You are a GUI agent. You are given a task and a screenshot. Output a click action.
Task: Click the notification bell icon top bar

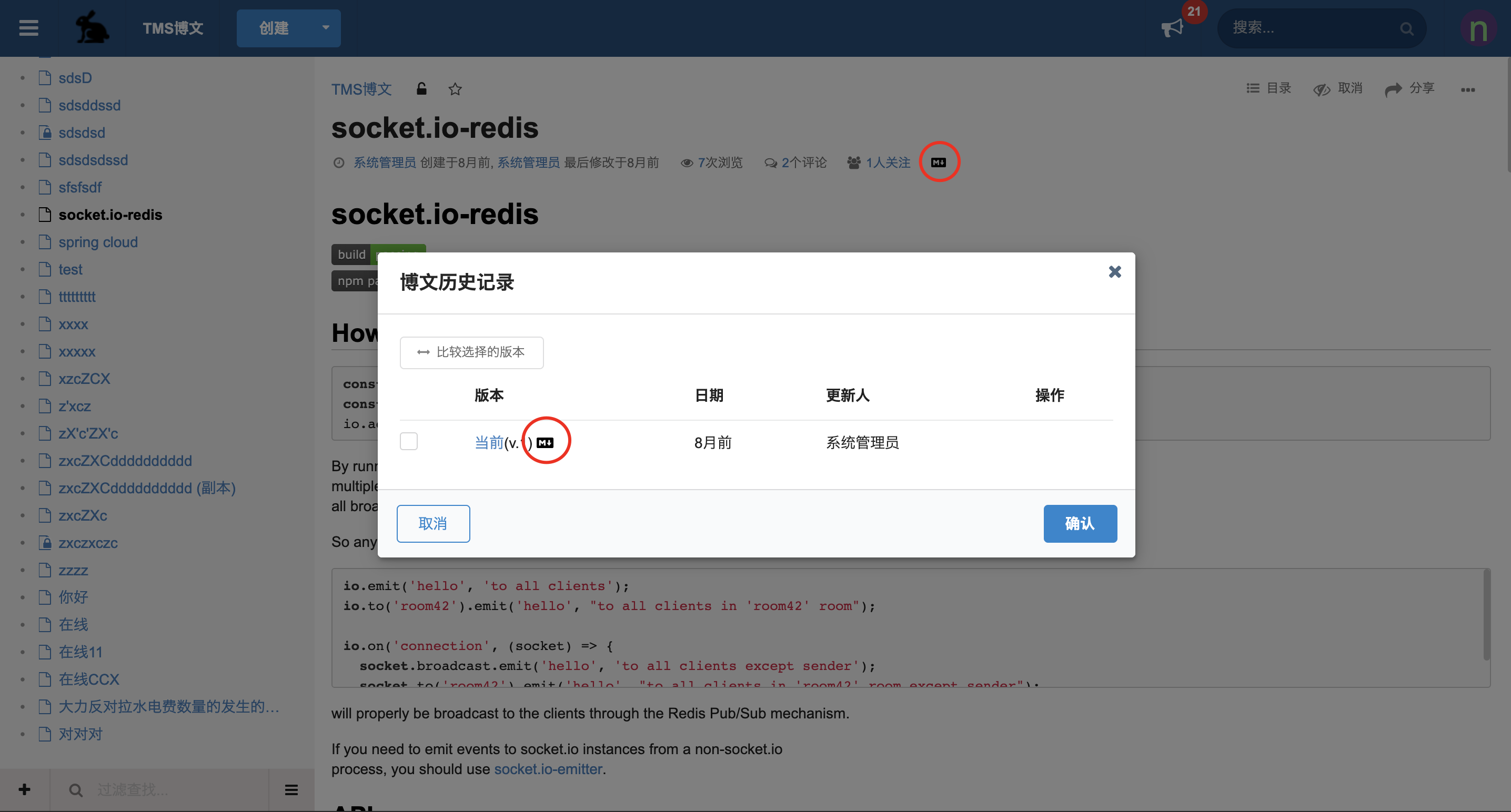1173,28
